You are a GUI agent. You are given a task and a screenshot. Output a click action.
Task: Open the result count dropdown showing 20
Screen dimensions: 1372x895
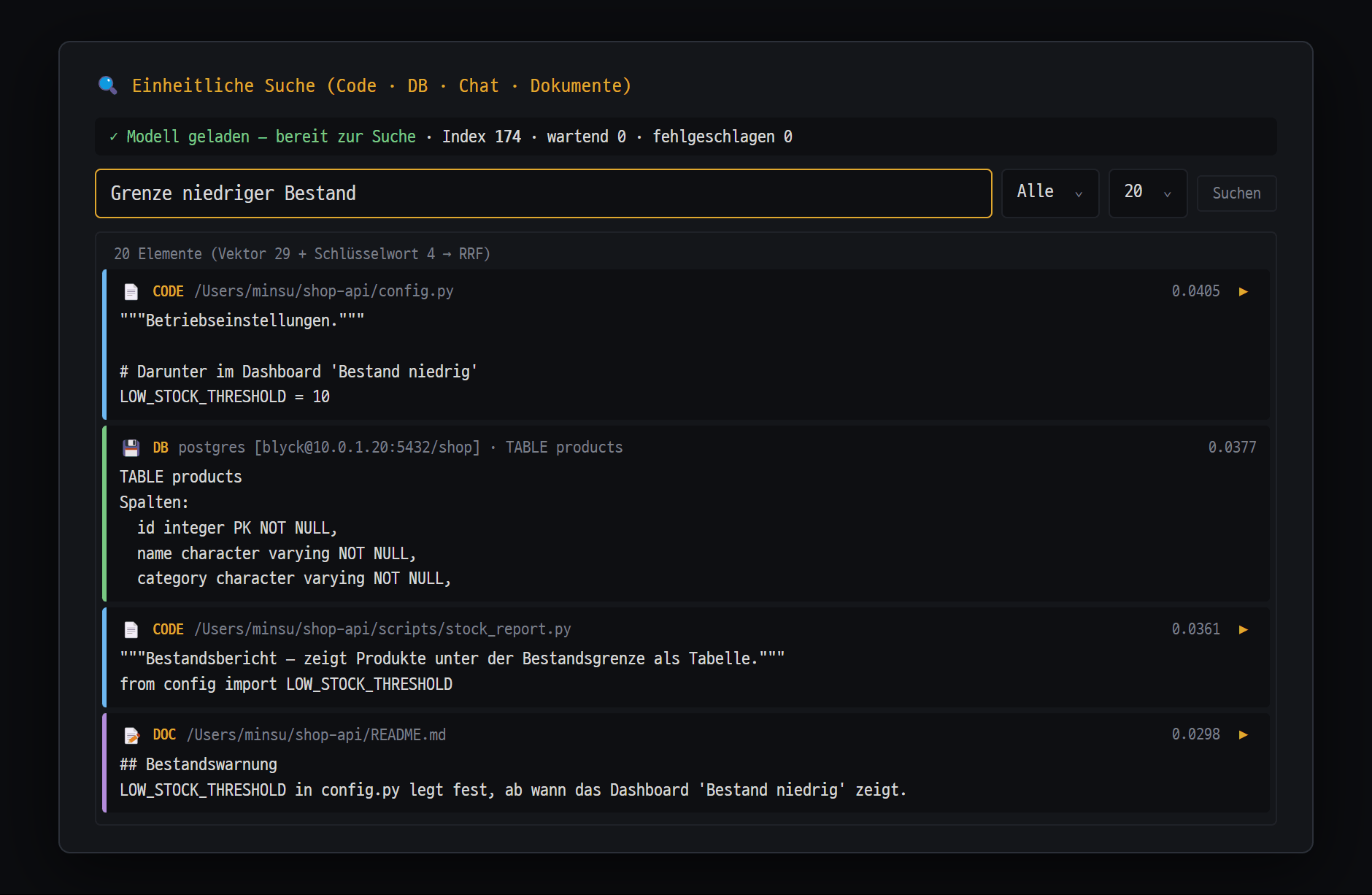[1148, 193]
